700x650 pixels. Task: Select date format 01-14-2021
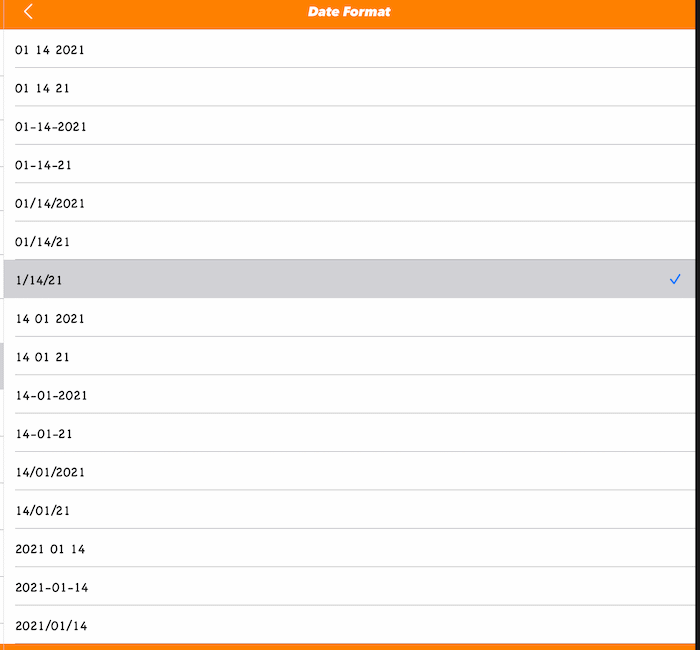coord(349,126)
